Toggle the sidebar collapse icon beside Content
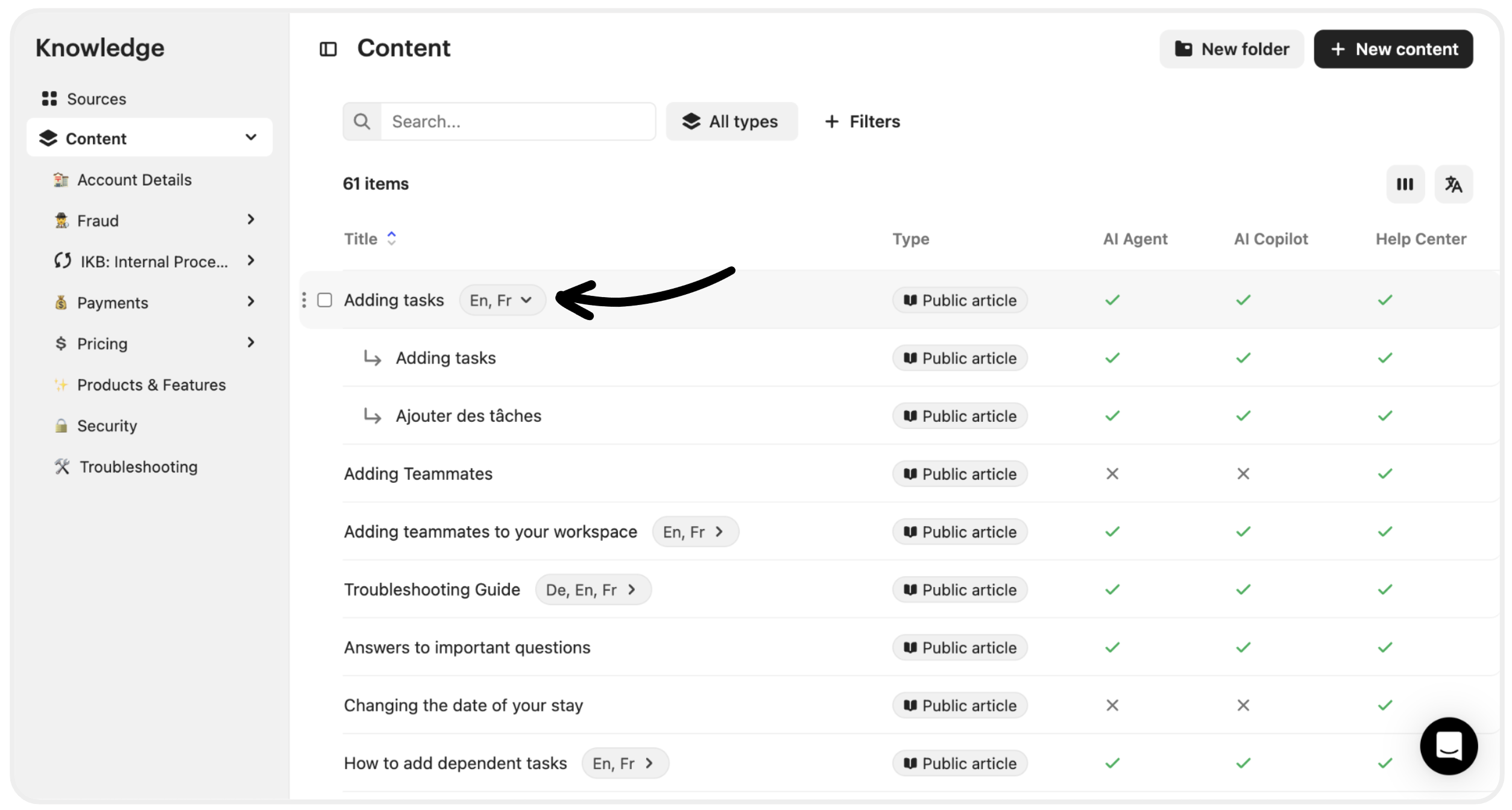Image resolution: width=1512 pixels, height=810 pixels. coord(328,49)
